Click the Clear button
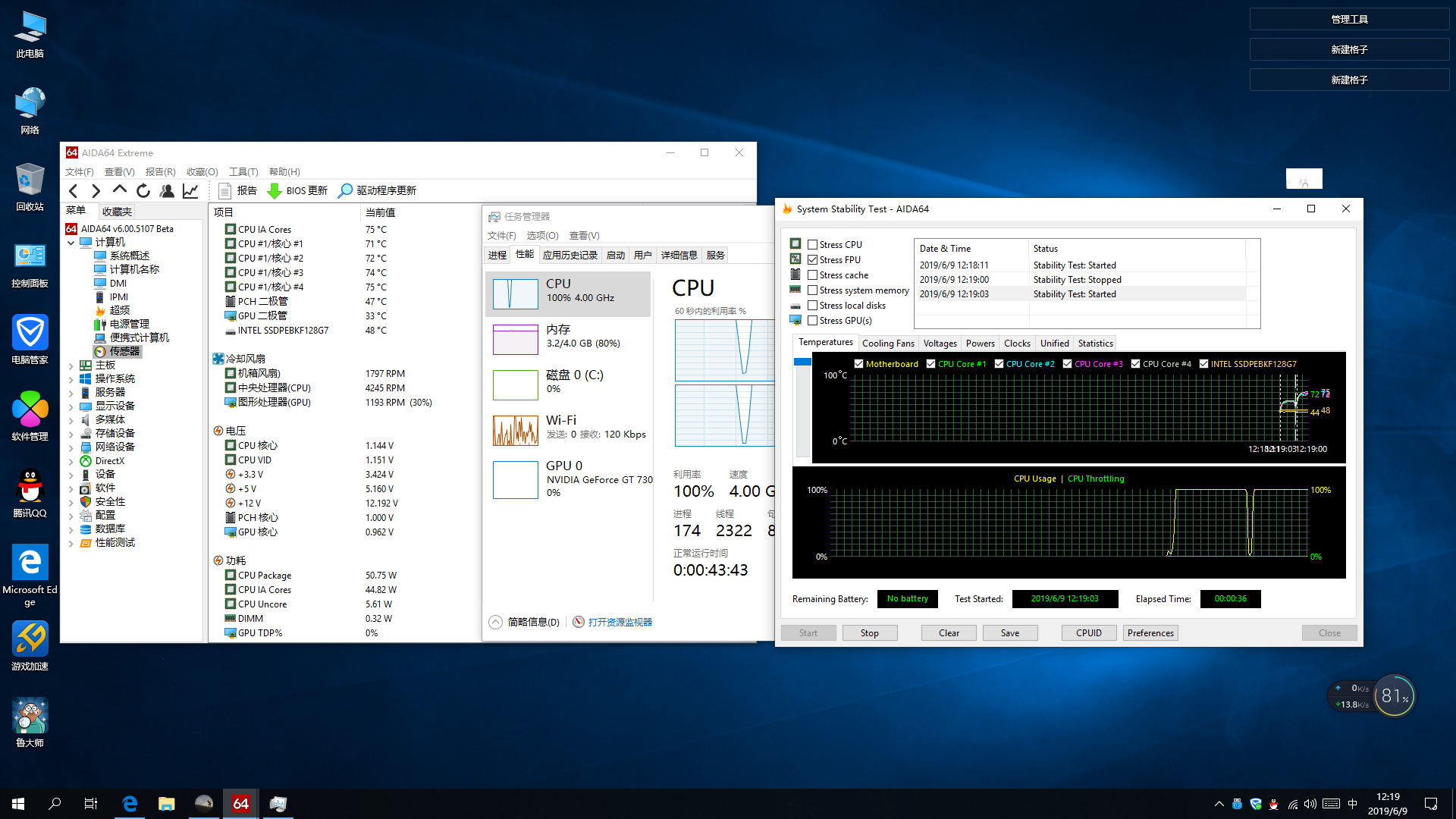 coord(949,633)
